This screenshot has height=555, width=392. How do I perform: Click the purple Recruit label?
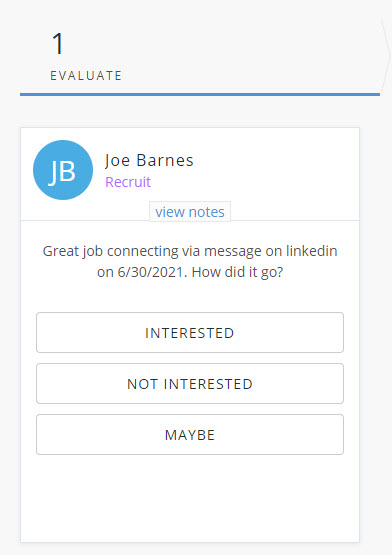point(128,182)
